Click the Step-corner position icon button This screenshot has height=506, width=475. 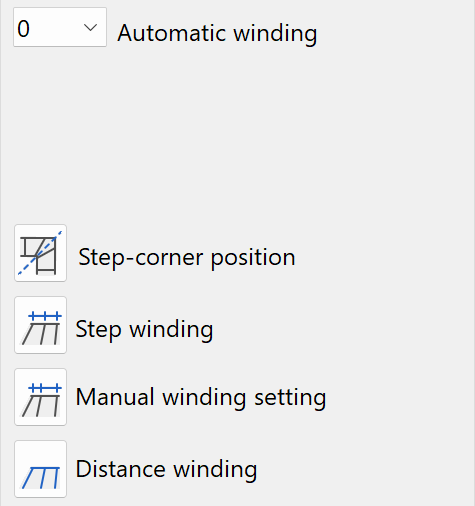40,253
